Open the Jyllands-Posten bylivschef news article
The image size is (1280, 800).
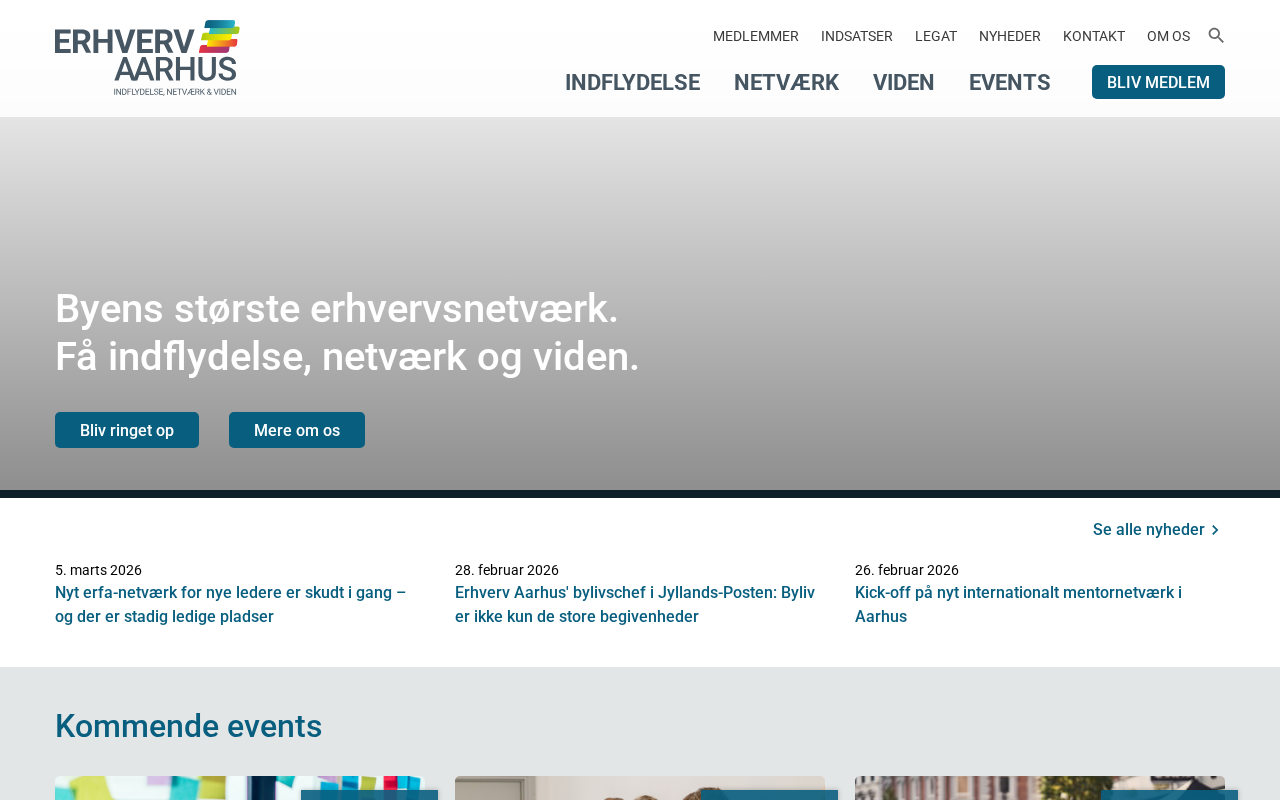(x=635, y=605)
